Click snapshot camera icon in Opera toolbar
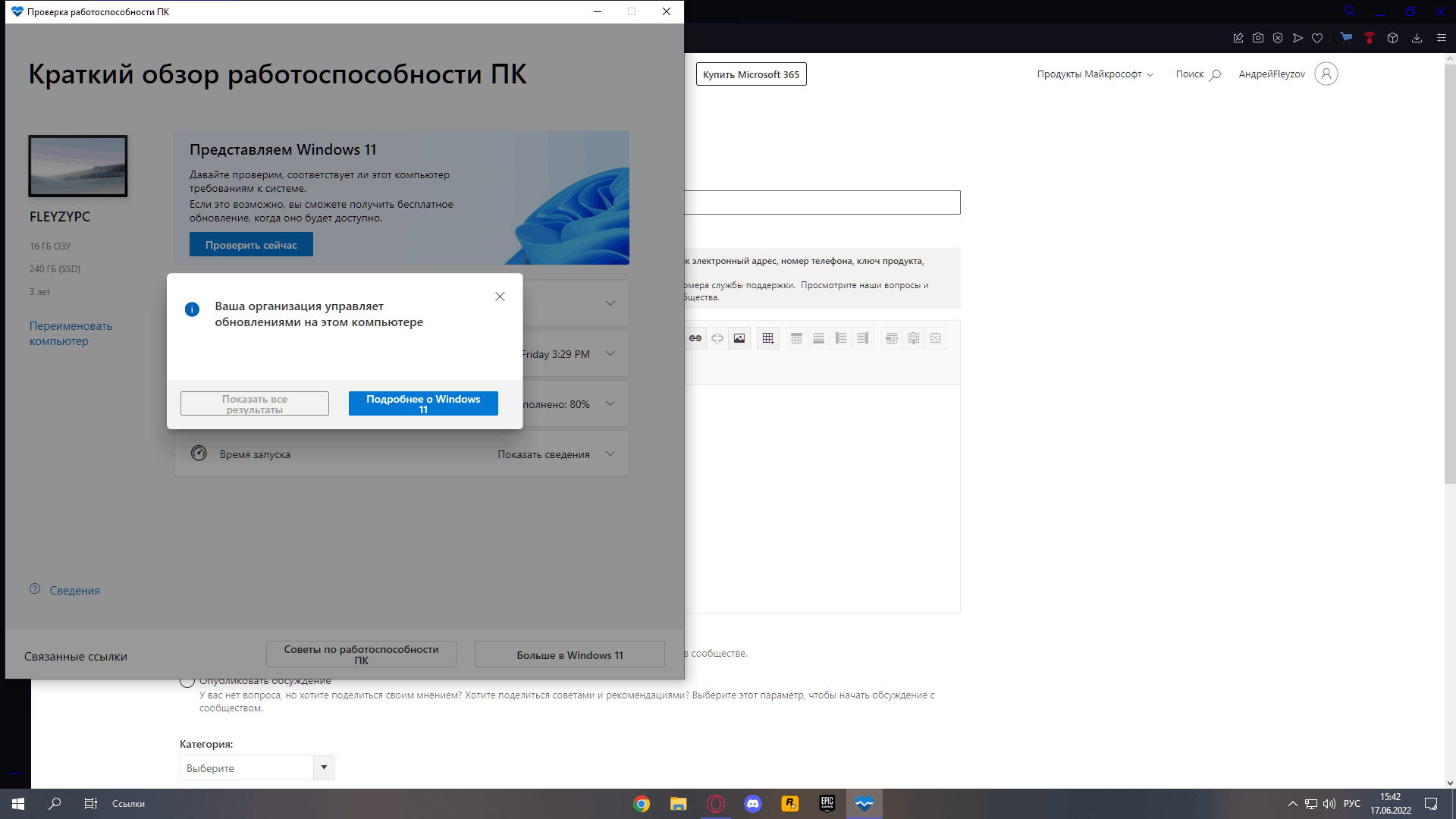Screen dimensions: 1456x819 click(x=1258, y=38)
